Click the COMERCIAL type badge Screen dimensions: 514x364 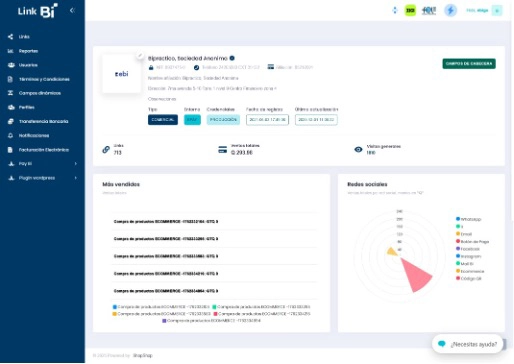(x=163, y=120)
